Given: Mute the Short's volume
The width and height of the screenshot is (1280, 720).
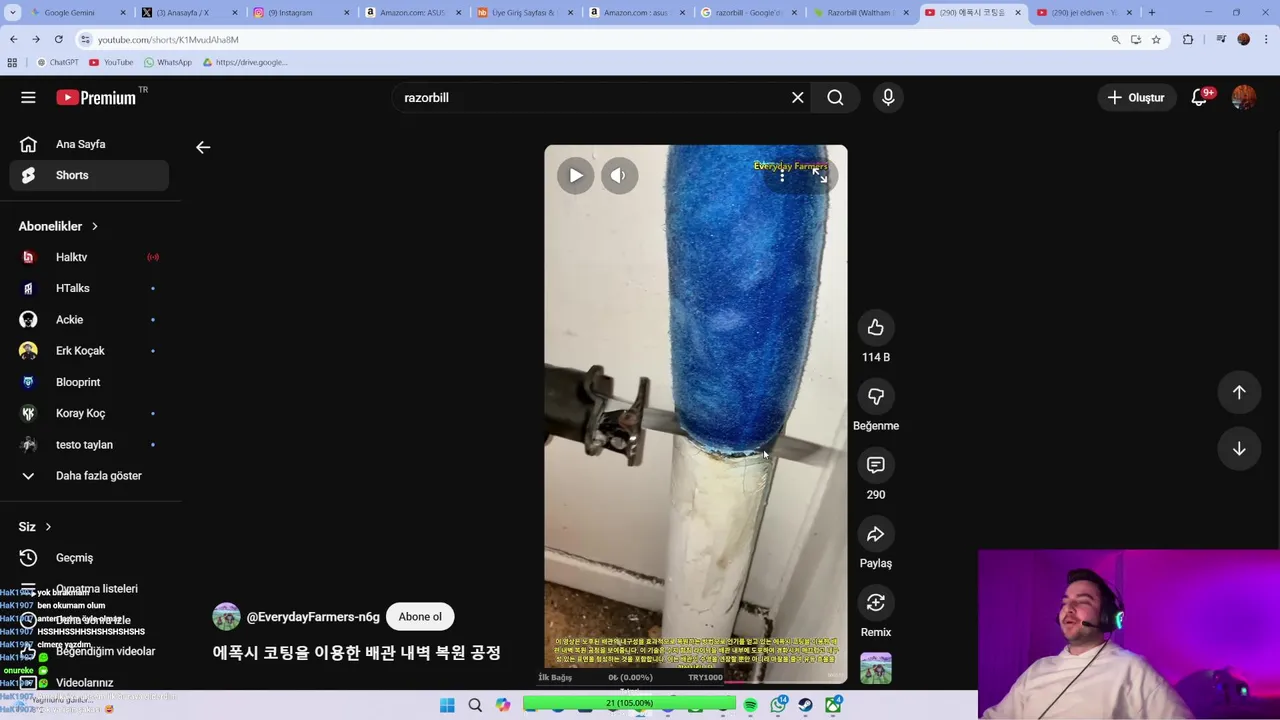Looking at the screenshot, I should coord(619,175).
